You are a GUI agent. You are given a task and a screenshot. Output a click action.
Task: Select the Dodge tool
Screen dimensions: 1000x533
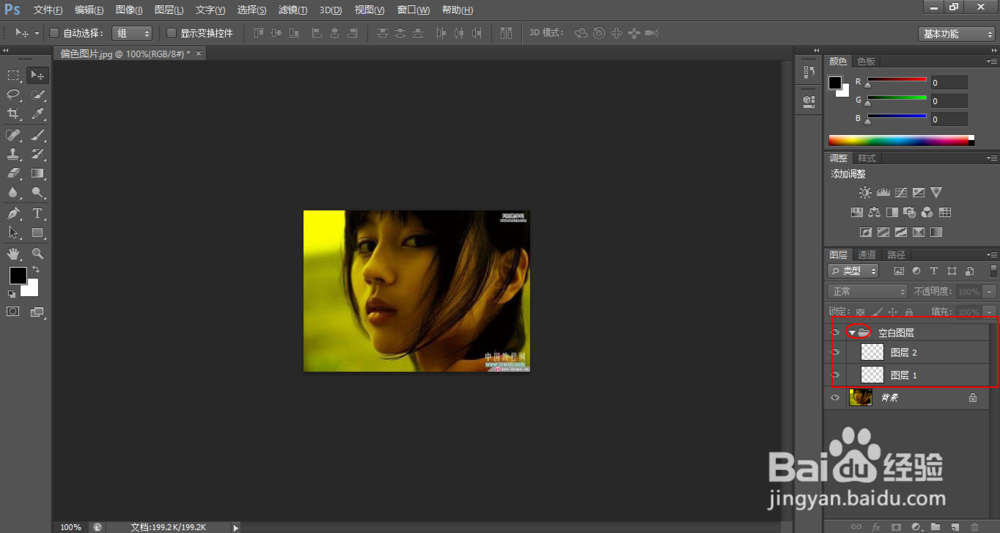(x=37, y=192)
